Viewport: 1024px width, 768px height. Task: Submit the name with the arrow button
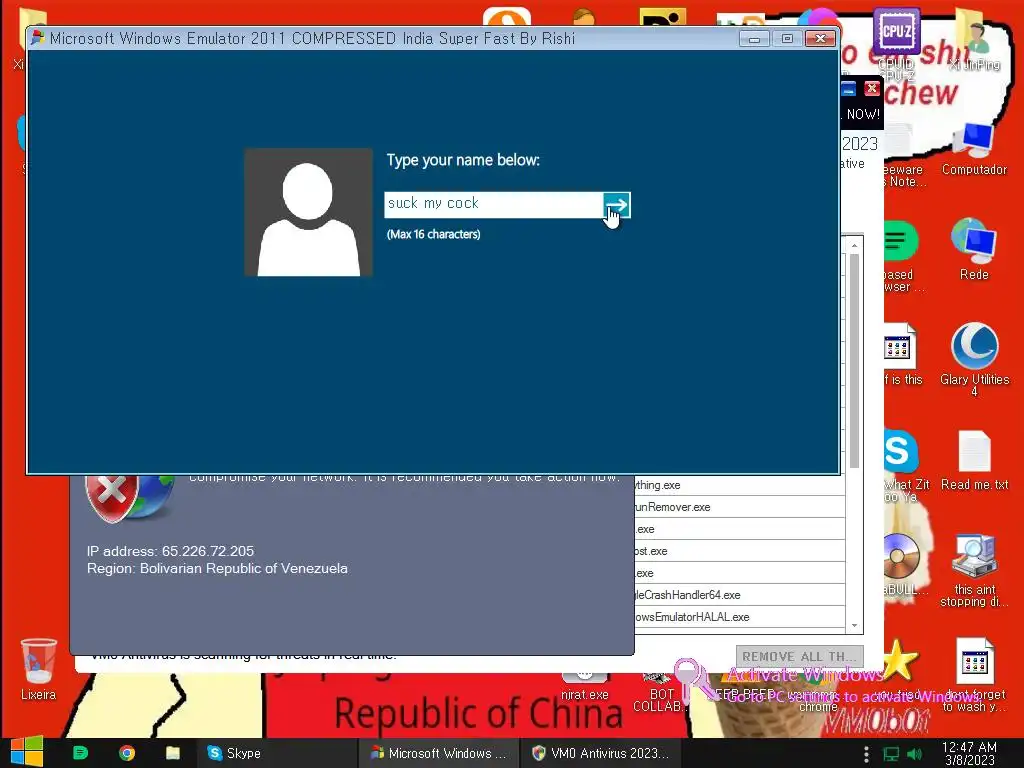point(616,205)
